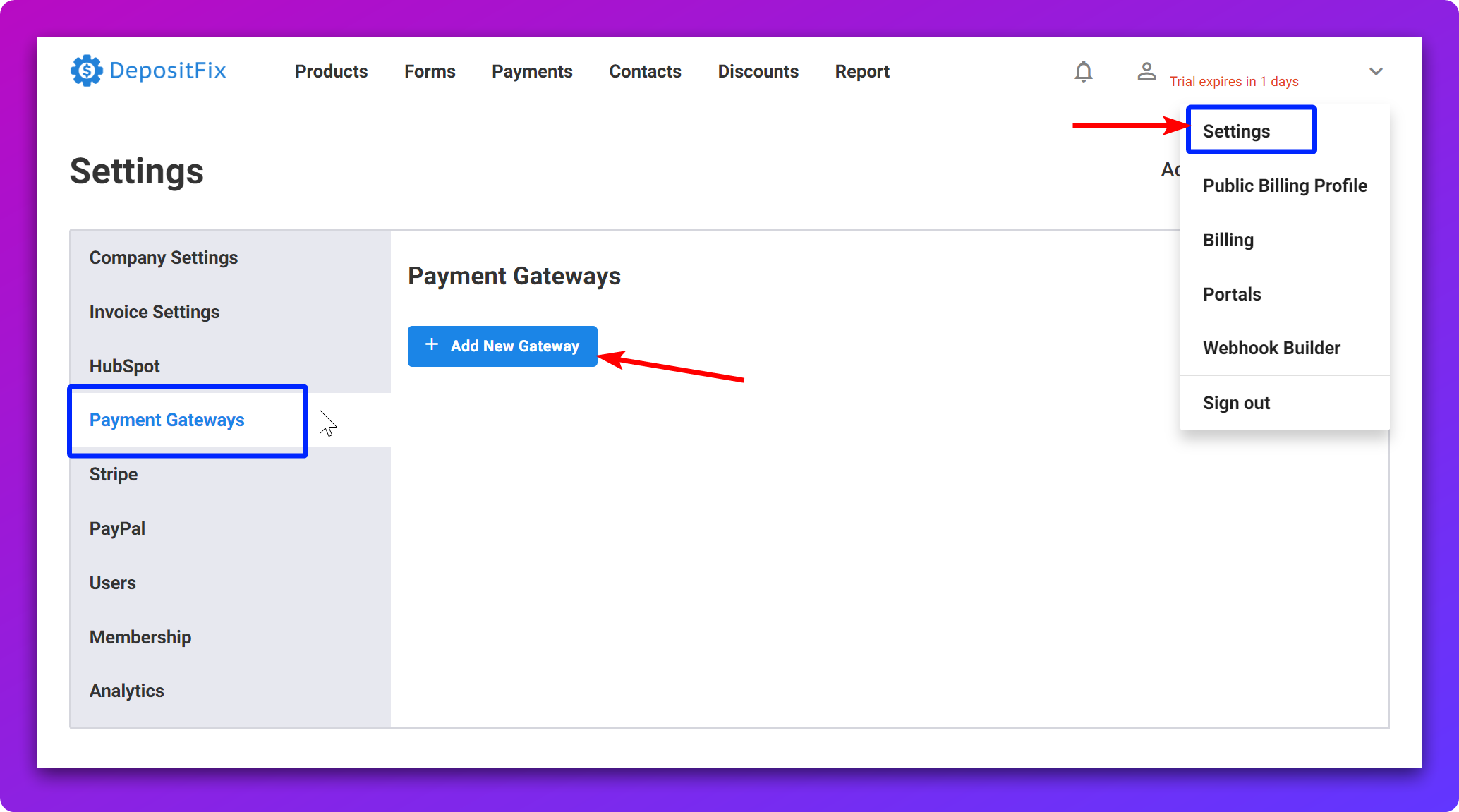The image size is (1459, 812).
Task: Open the Report menu
Action: (862, 71)
